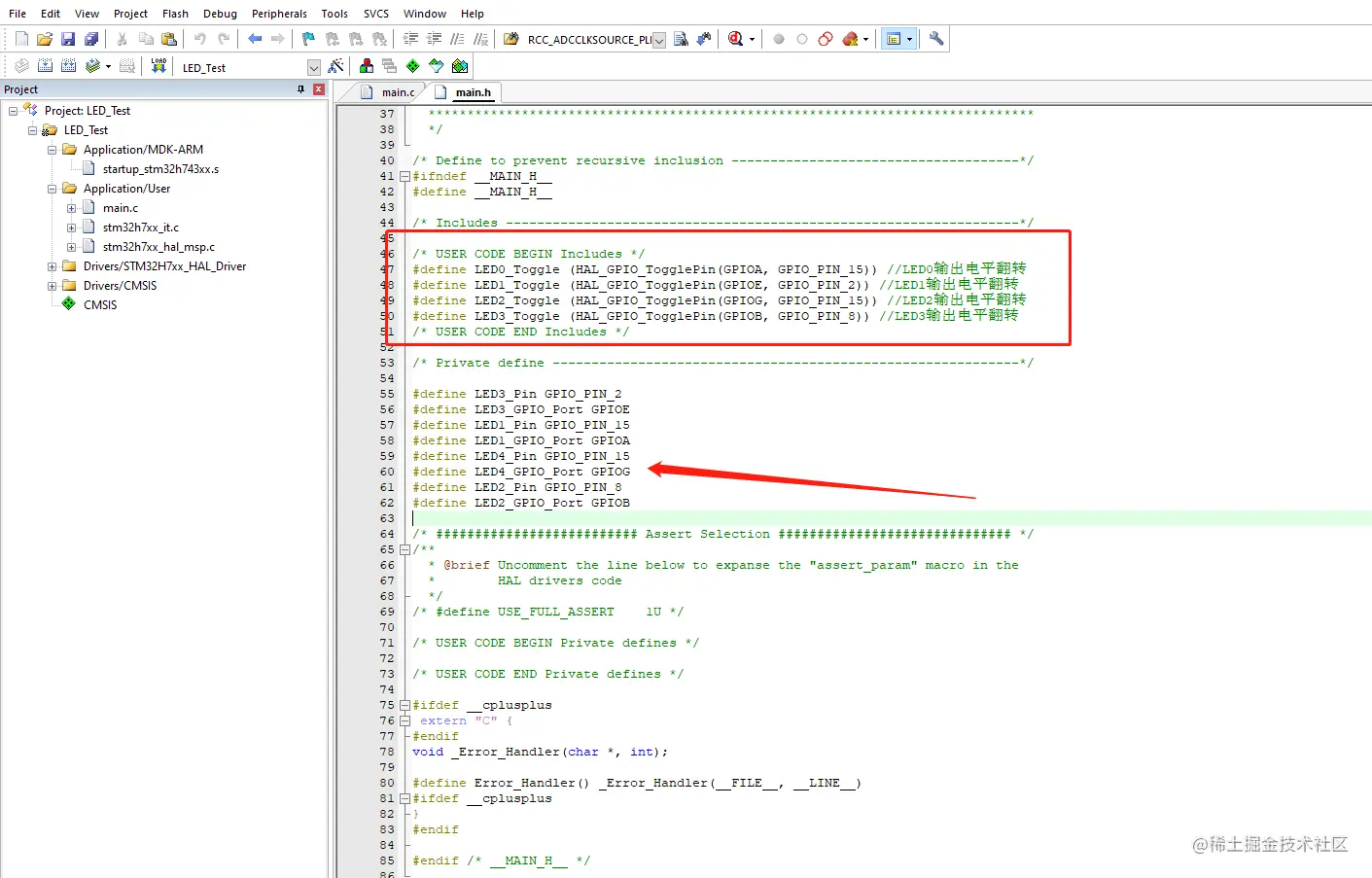Save the current file via toolbar

pos(68,39)
